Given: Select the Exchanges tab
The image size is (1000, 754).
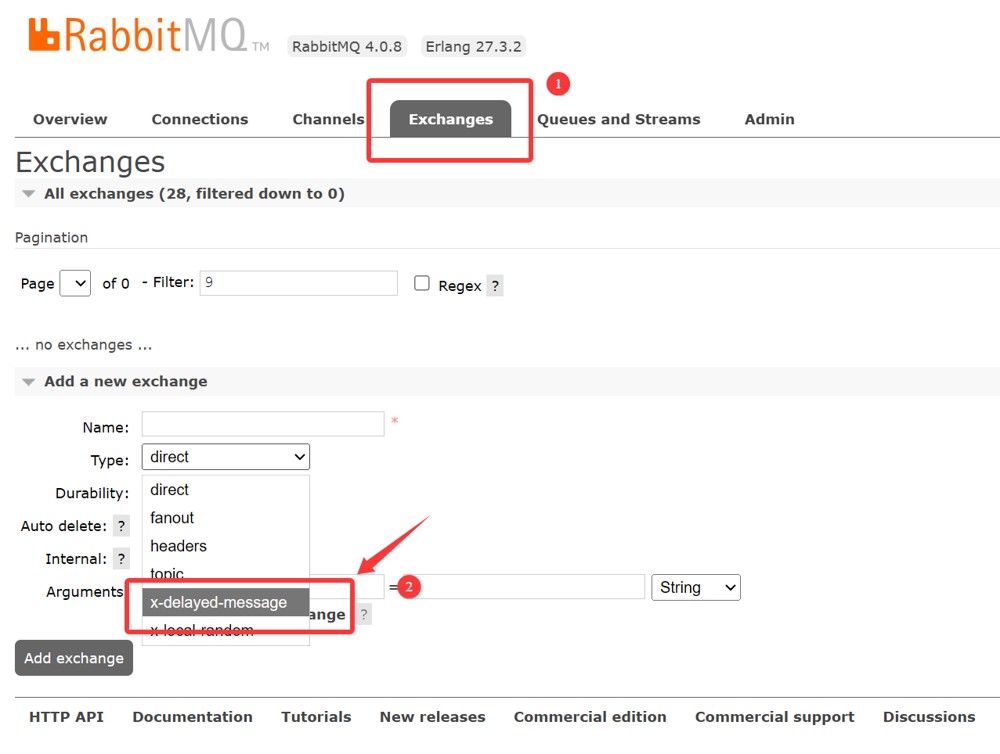Looking at the screenshot, I should [451, 119].
